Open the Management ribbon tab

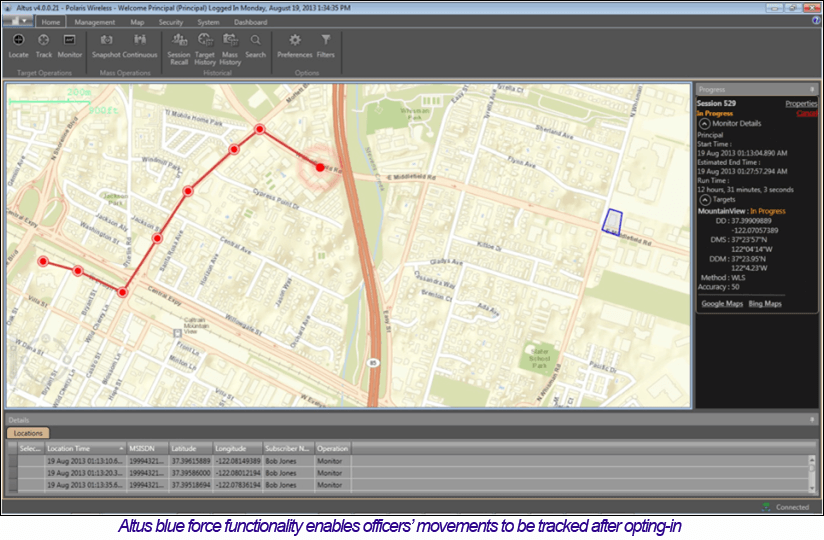tap(95, 22)
